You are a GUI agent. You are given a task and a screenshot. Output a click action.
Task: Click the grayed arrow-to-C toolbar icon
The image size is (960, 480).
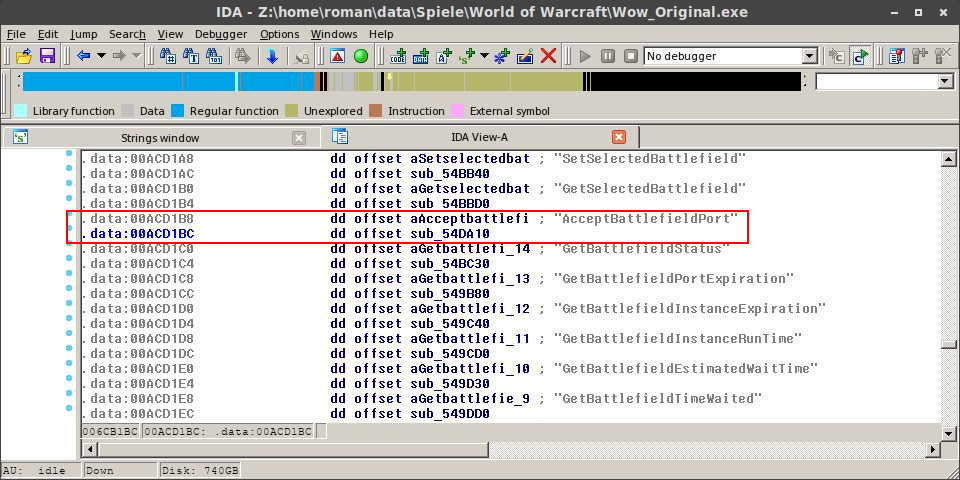point(837,56)
